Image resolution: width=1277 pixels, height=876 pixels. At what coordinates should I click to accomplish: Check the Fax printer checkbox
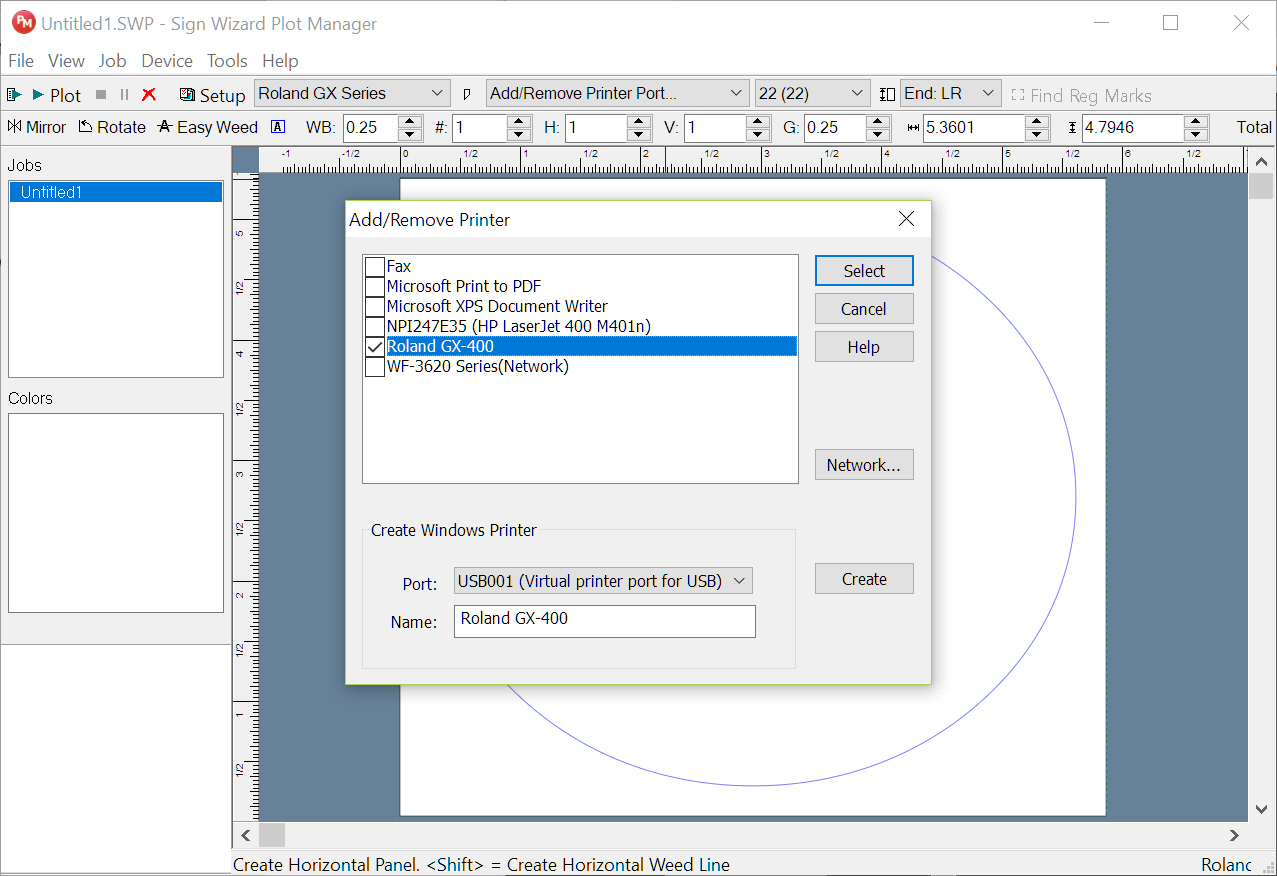[x=375, y=267]
